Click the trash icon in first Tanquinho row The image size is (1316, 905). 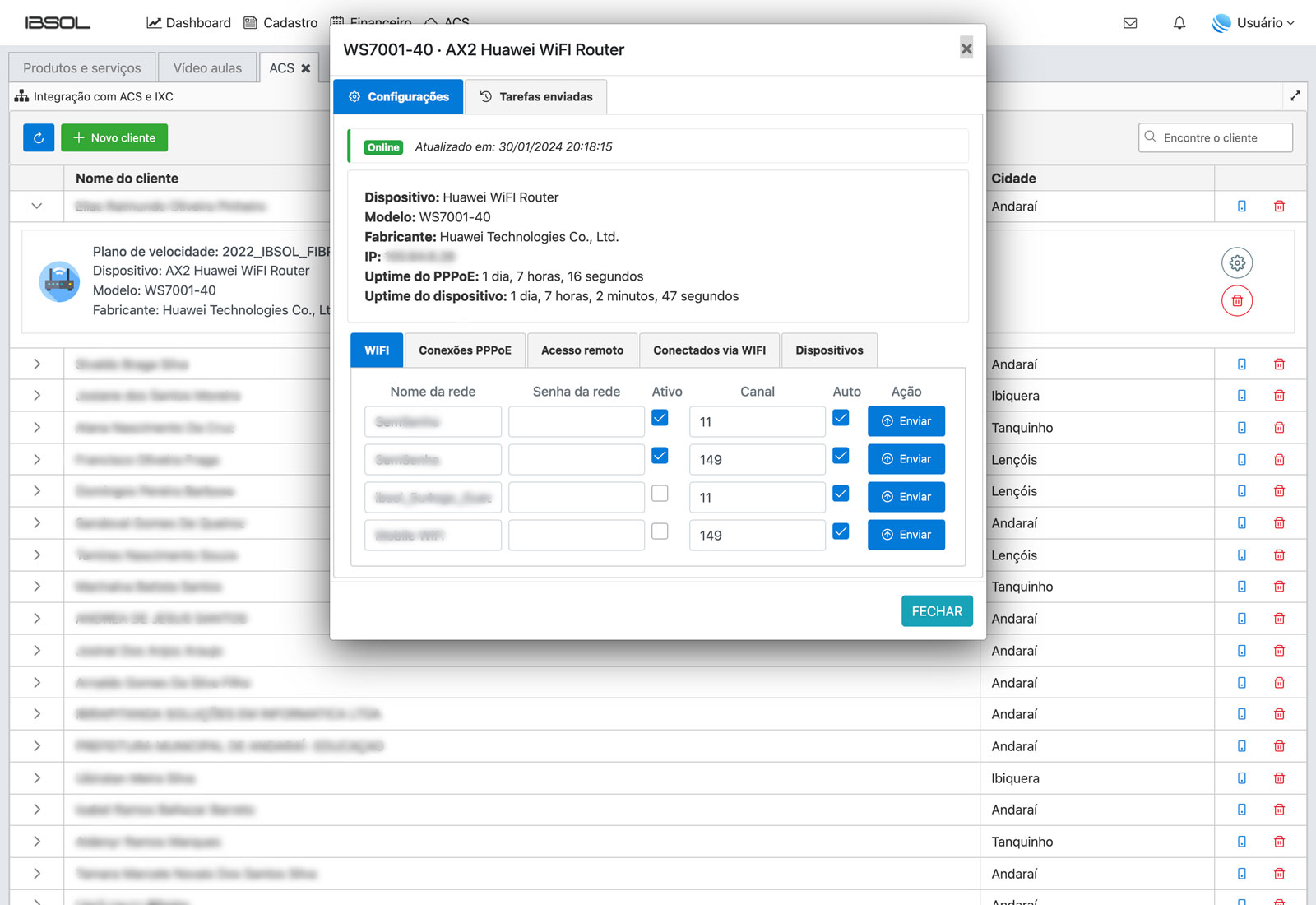(1279, 428)
